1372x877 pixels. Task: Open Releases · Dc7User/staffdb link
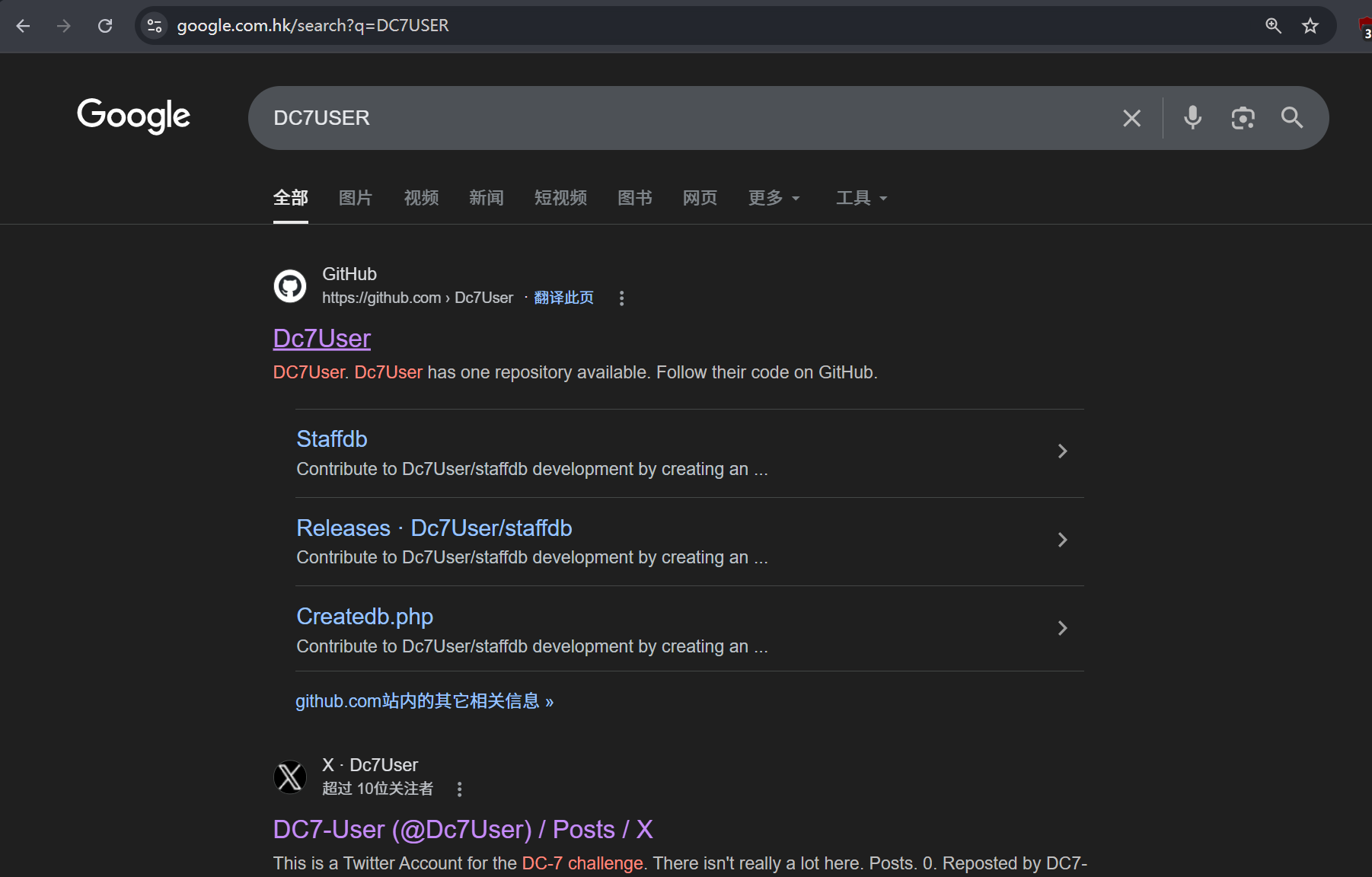pos(434,528)
